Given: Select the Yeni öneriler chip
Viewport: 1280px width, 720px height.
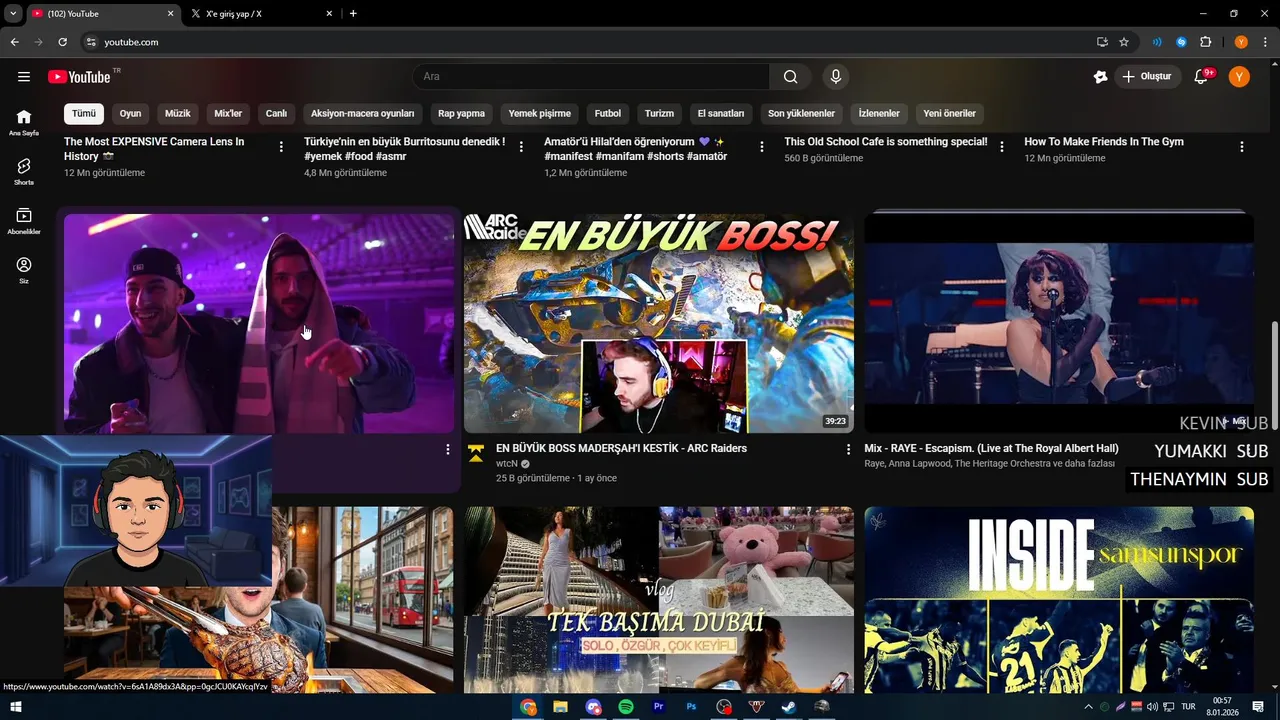Looking at the screenshot, I should 949,114.
